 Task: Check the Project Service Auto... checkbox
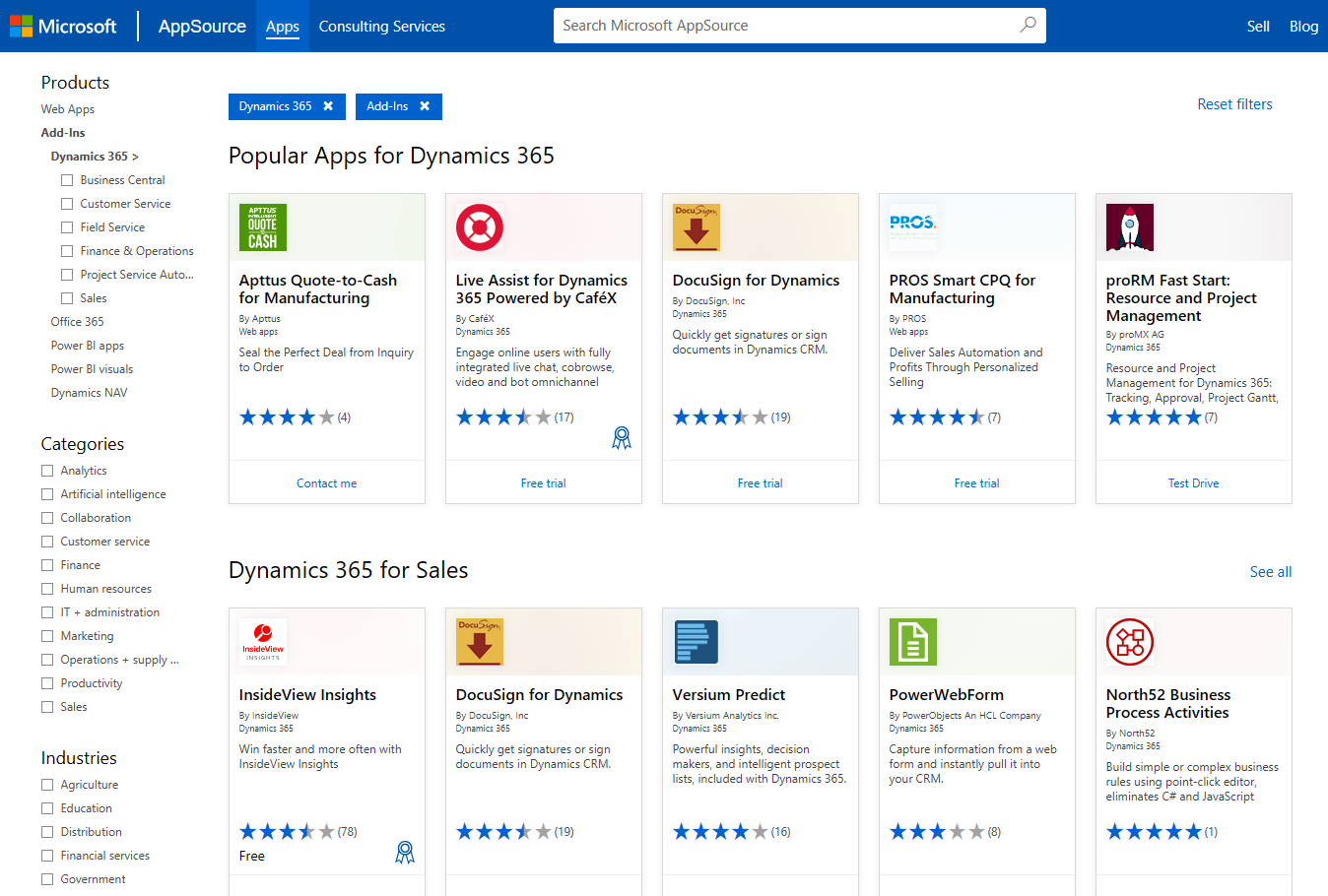click(67, 275)
